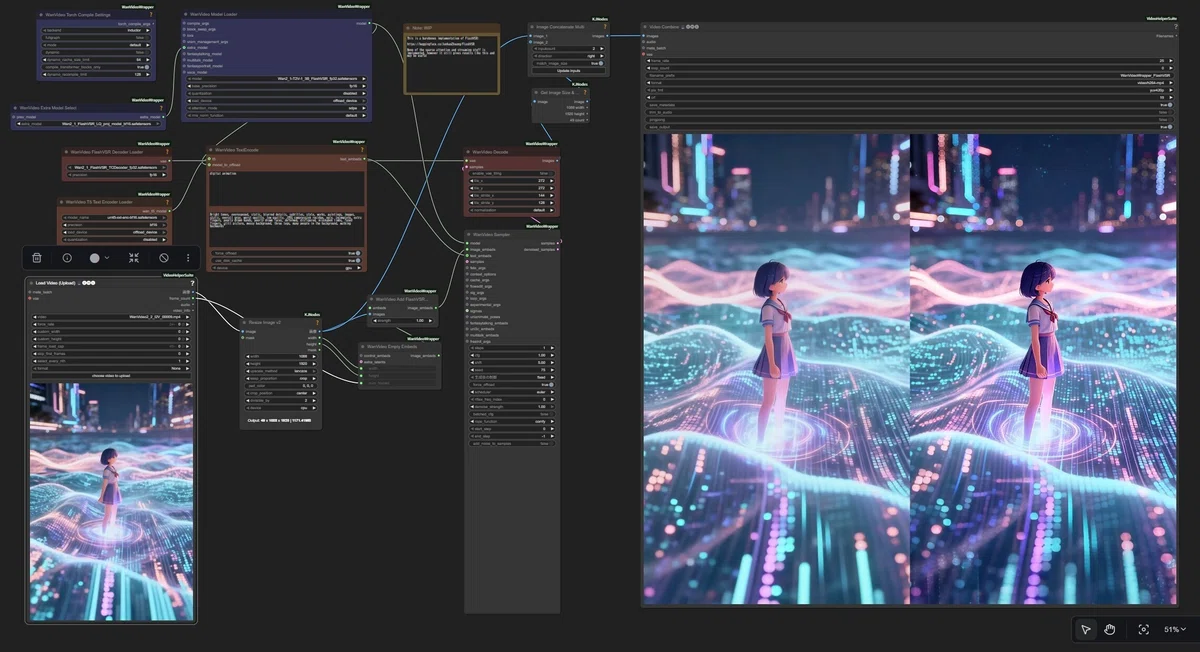This screenshot has width=1200, height=652.
Task: Open help for Resize Image v2 node
Action: pyautogui.click(x=318, y=322)
